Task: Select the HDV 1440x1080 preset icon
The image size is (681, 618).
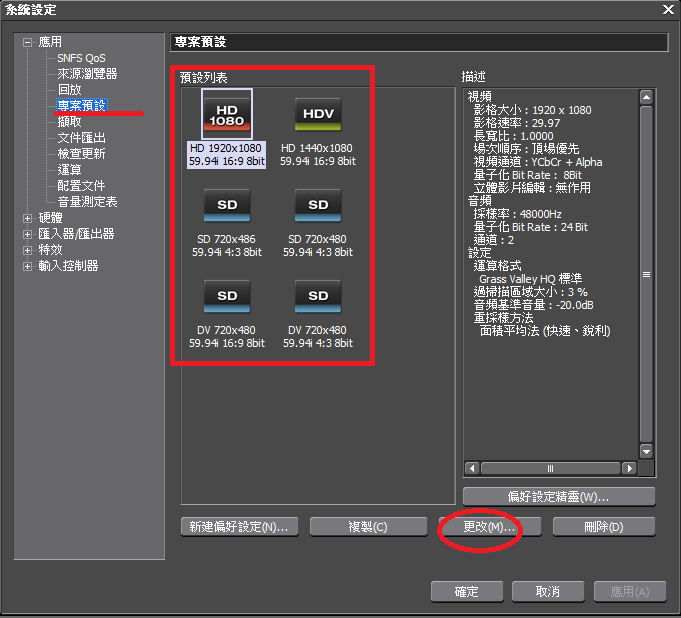Action: (x=318, y=113)
